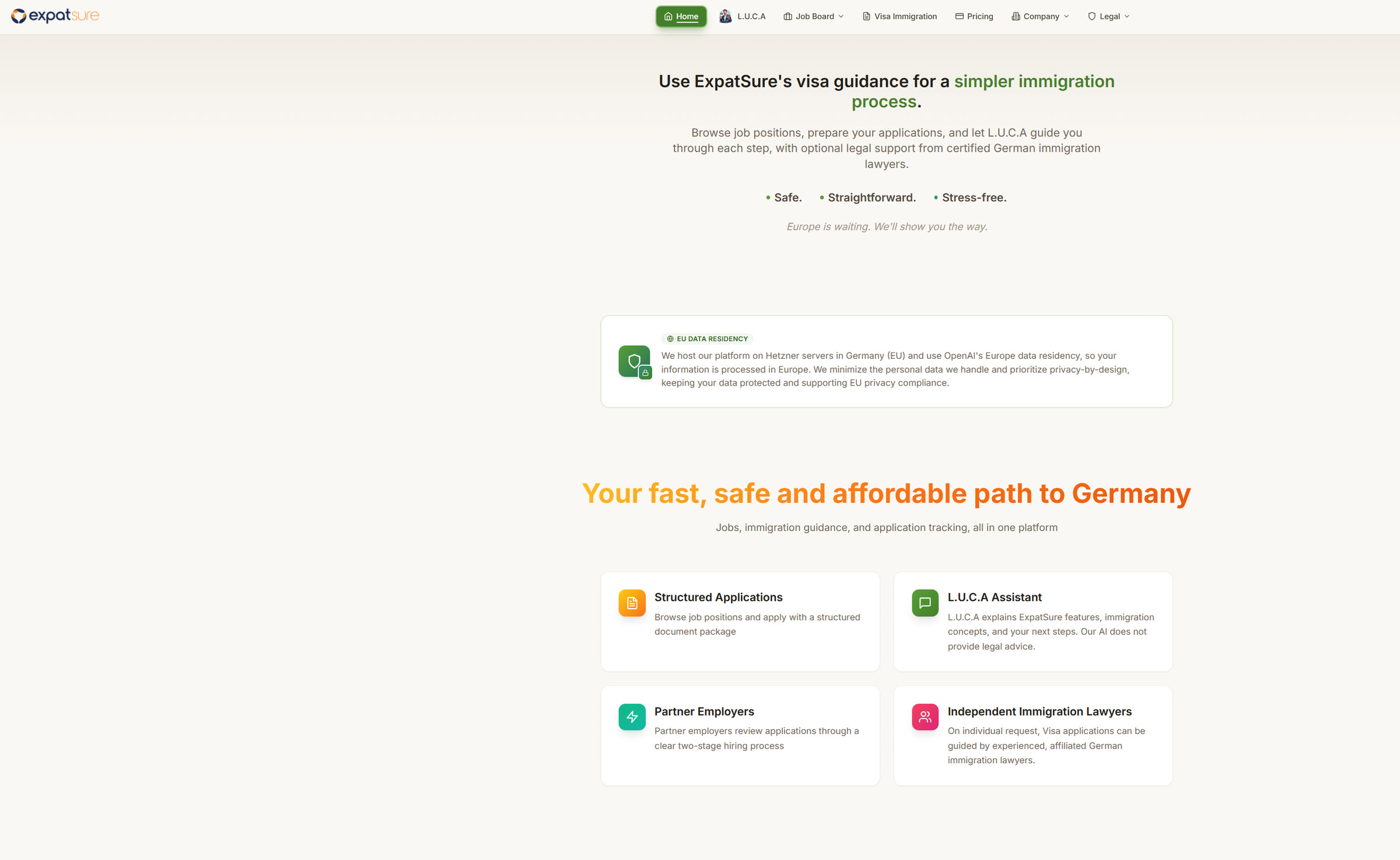Expand the Job Board dropdown chevron
Screen dimensions: 1400x860
point(841,16)
